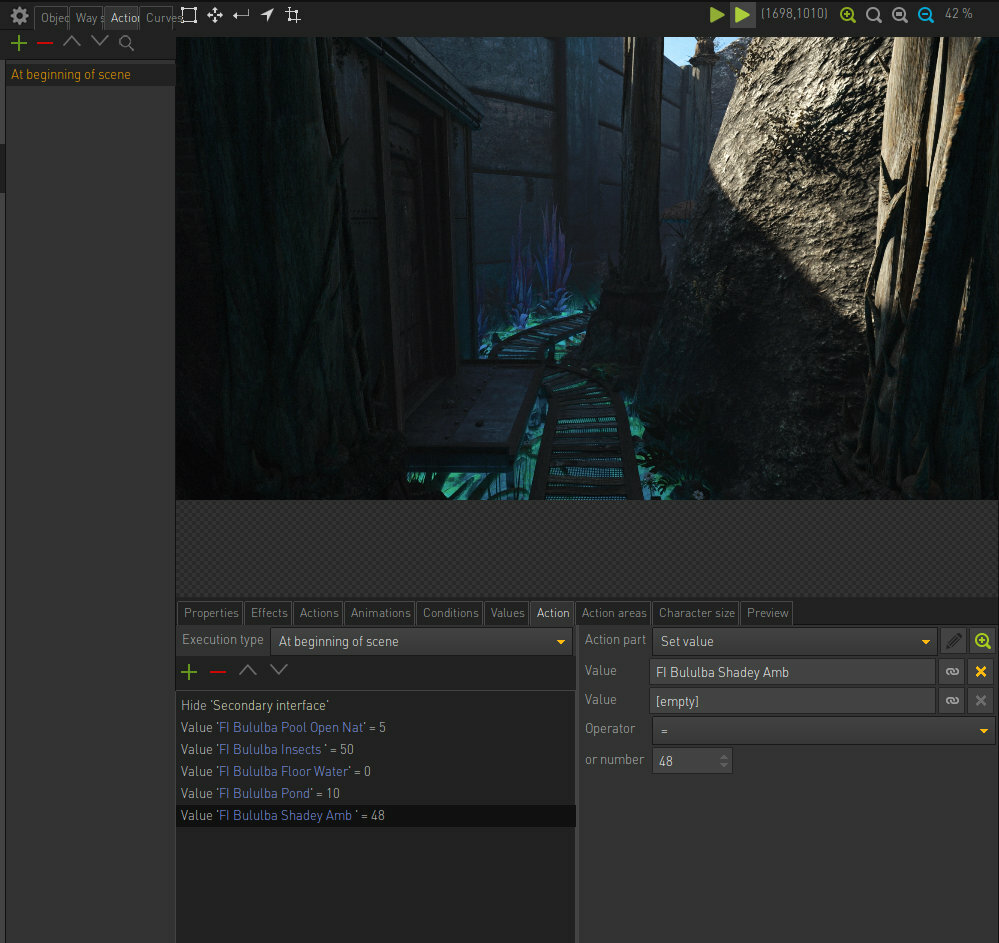This screenshot has height=943, width=999.
Task: Choose the crop tool in toolbar
Action: pos(293,15)
